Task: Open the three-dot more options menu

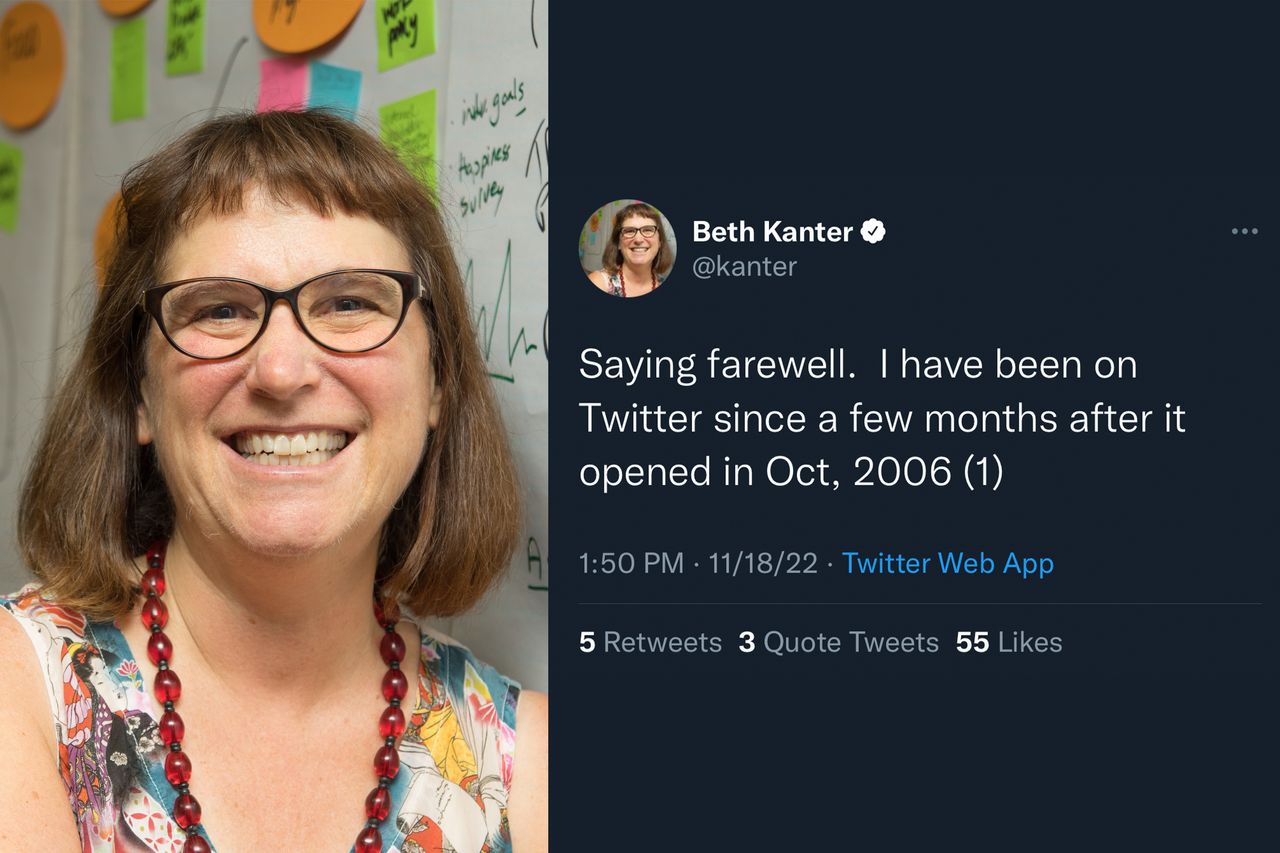Action: [1244, 232]
